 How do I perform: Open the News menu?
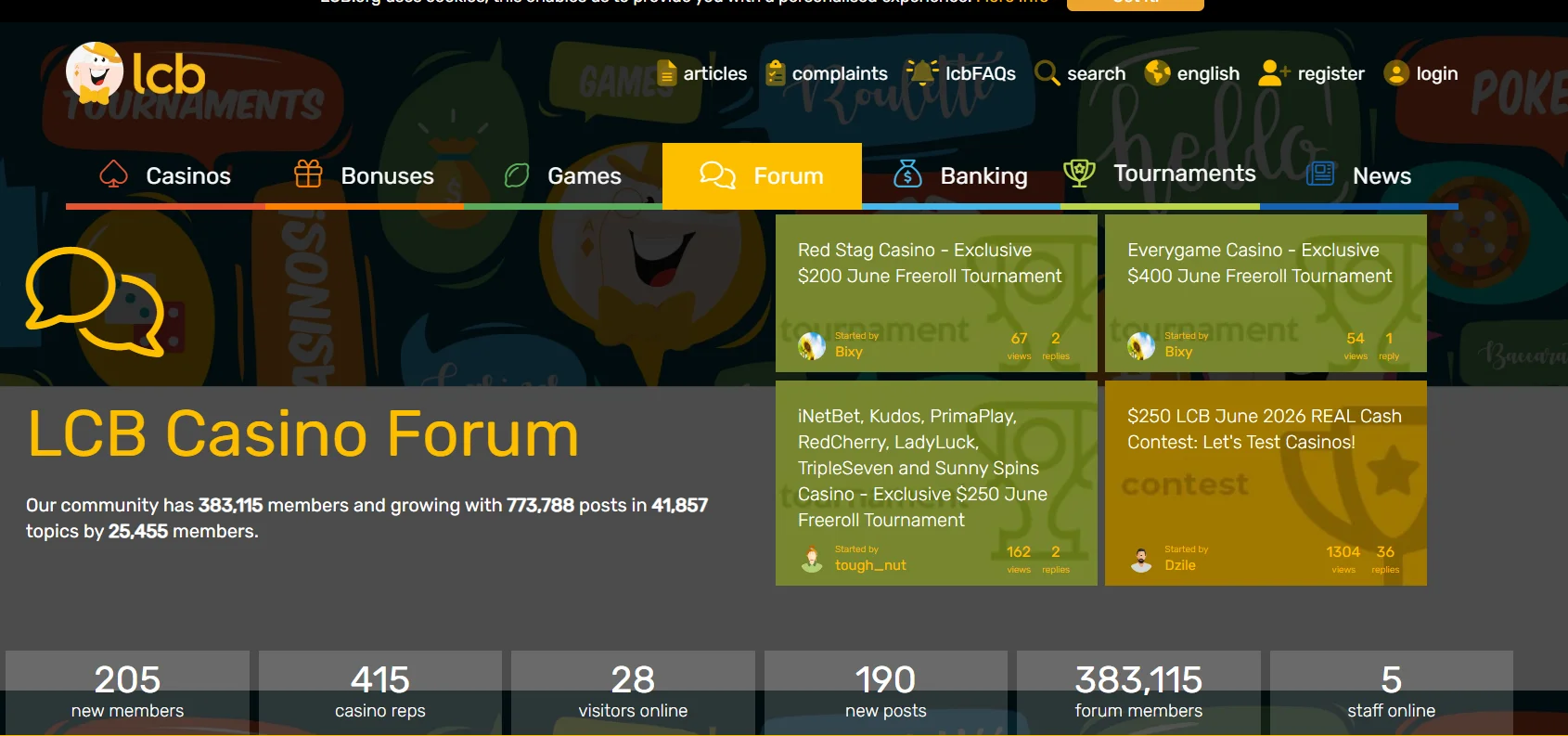[x=1359, y=175]
